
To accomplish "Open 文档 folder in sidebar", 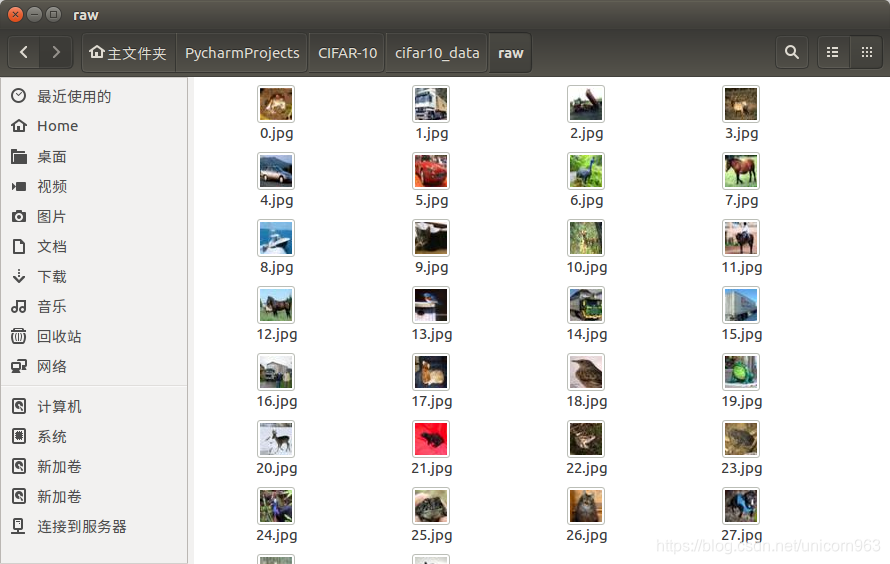I will click(94, 246).
